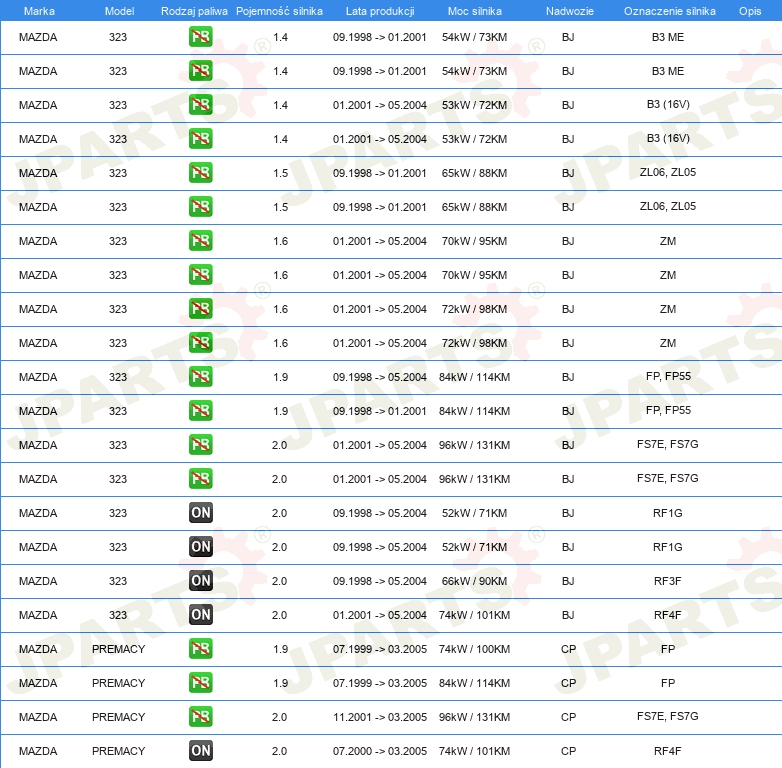Select the RF3F engine code cell

tap(668, 581)
